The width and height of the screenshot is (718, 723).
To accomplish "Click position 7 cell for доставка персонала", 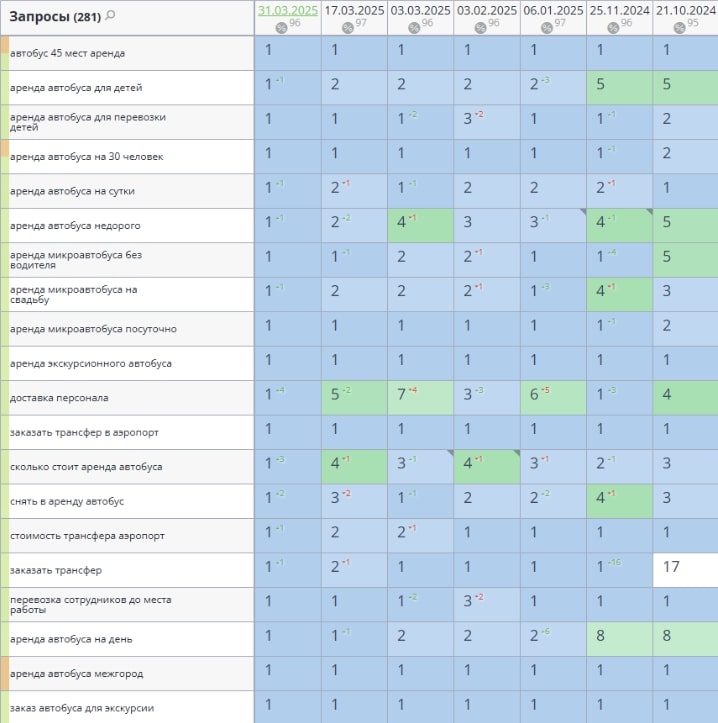I will [x=420, y=397].
